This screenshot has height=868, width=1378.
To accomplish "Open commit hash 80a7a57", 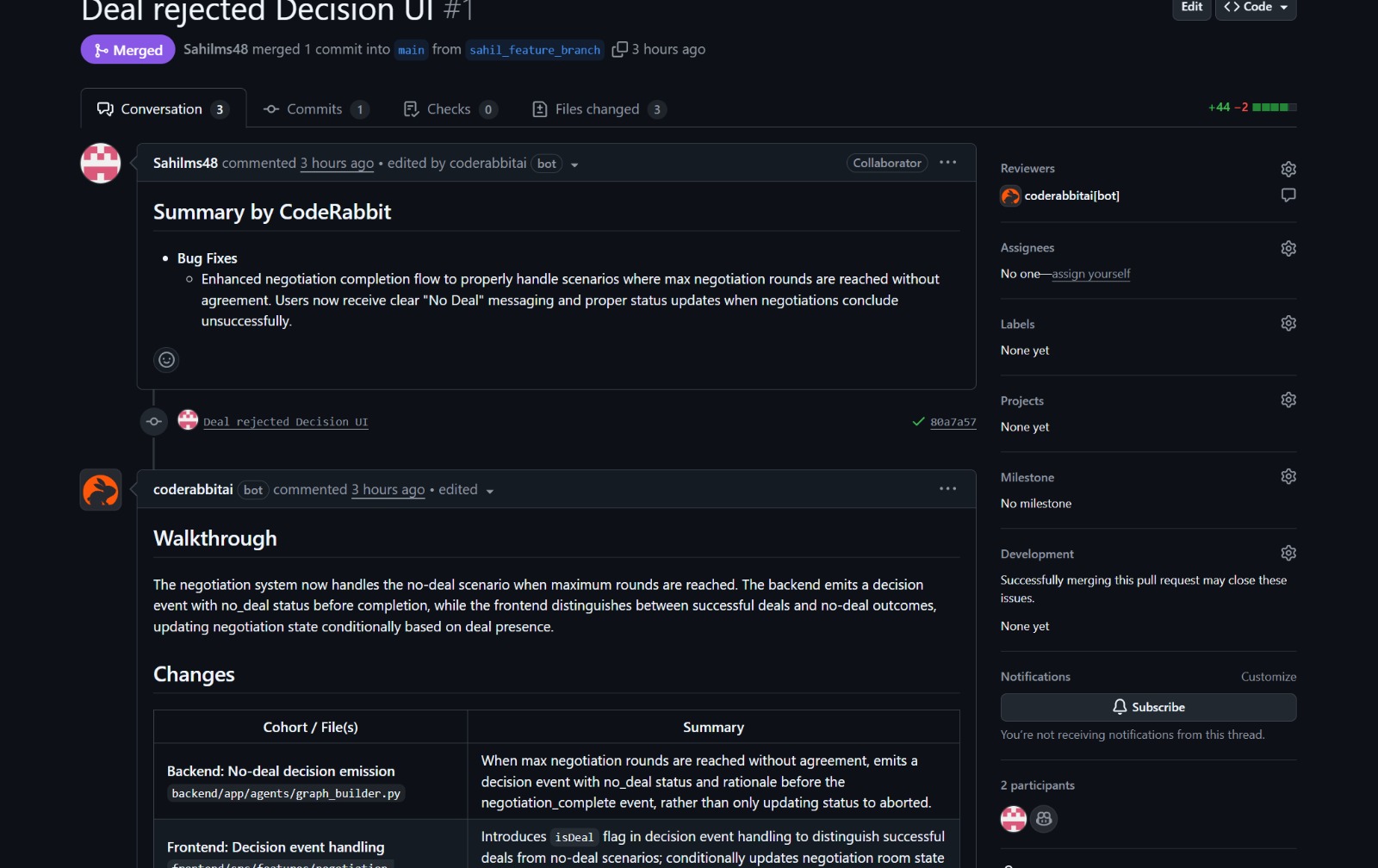I will (953, 422).
